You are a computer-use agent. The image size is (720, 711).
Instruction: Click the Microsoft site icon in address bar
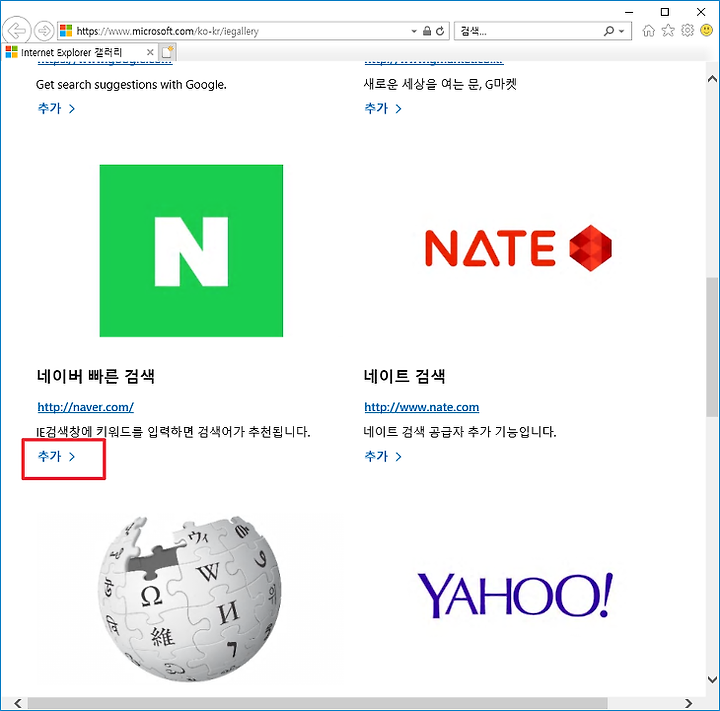coord(66,31)
